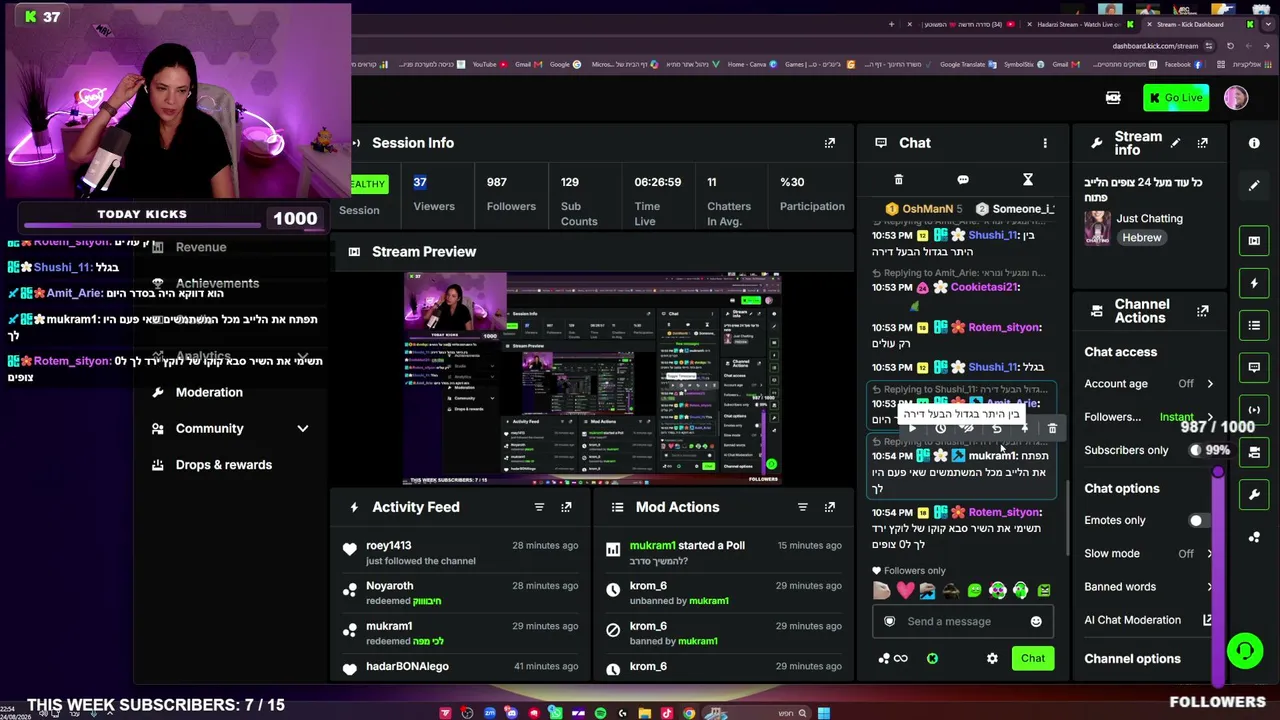Click the browser address bar
The height and width of the screenshot is (720, 1280).
coord(1155,46)
